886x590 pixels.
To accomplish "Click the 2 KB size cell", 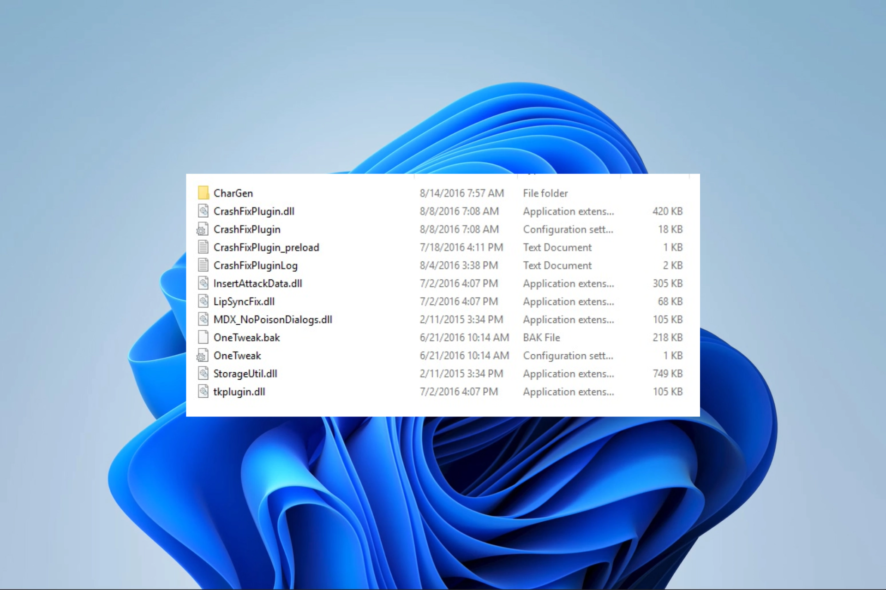I will pos(672,266).
